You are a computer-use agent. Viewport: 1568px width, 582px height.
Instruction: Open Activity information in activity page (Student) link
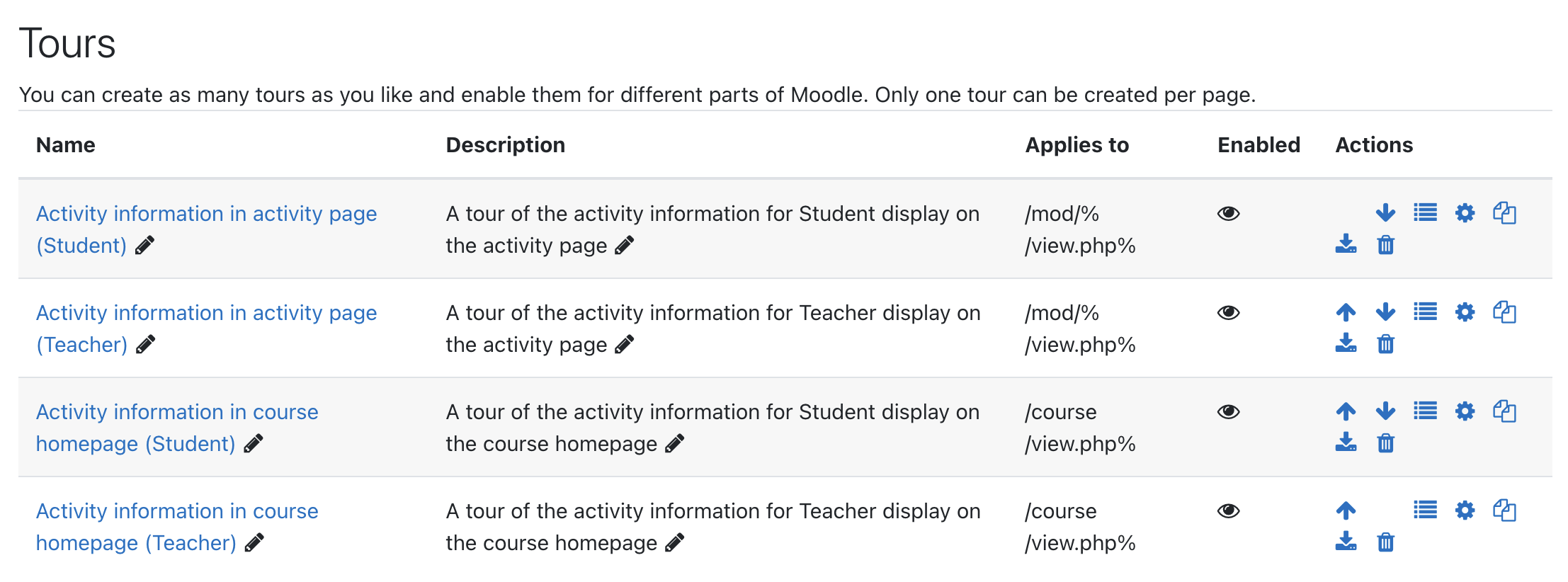[206, 229]
